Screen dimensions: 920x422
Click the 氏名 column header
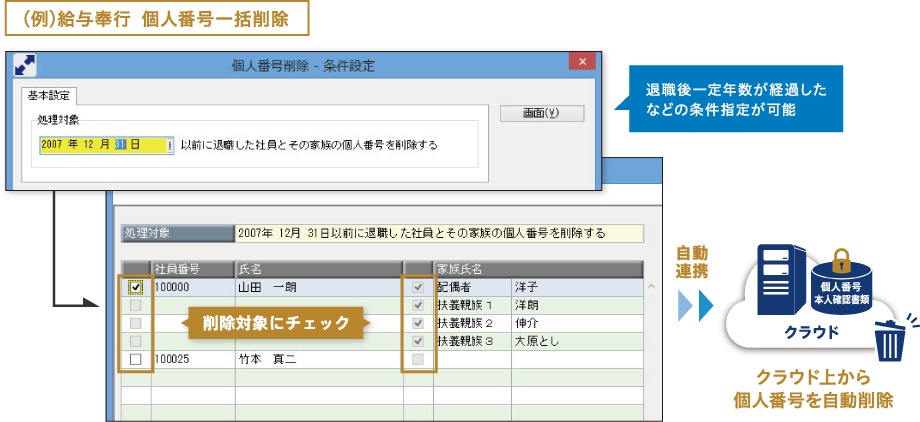tap(319, 269)
